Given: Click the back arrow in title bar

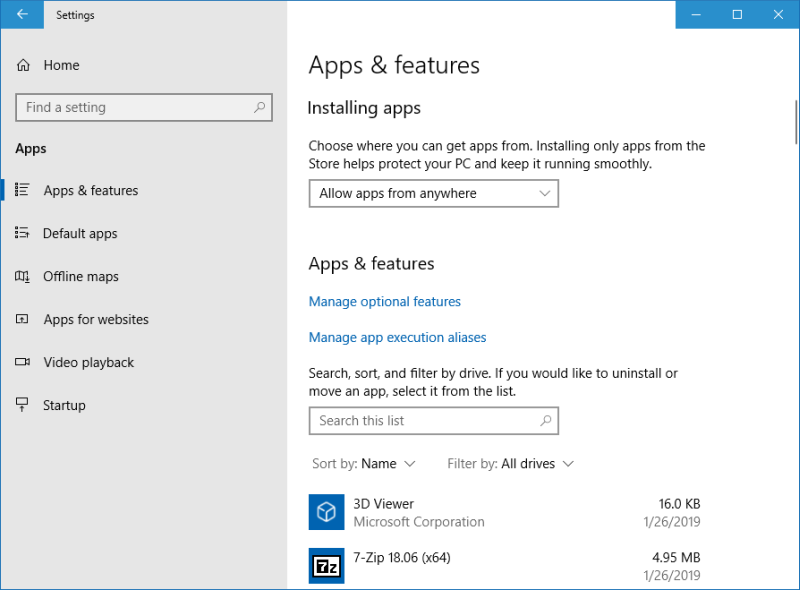Looking at the screenshot, I should click(21, 14).
